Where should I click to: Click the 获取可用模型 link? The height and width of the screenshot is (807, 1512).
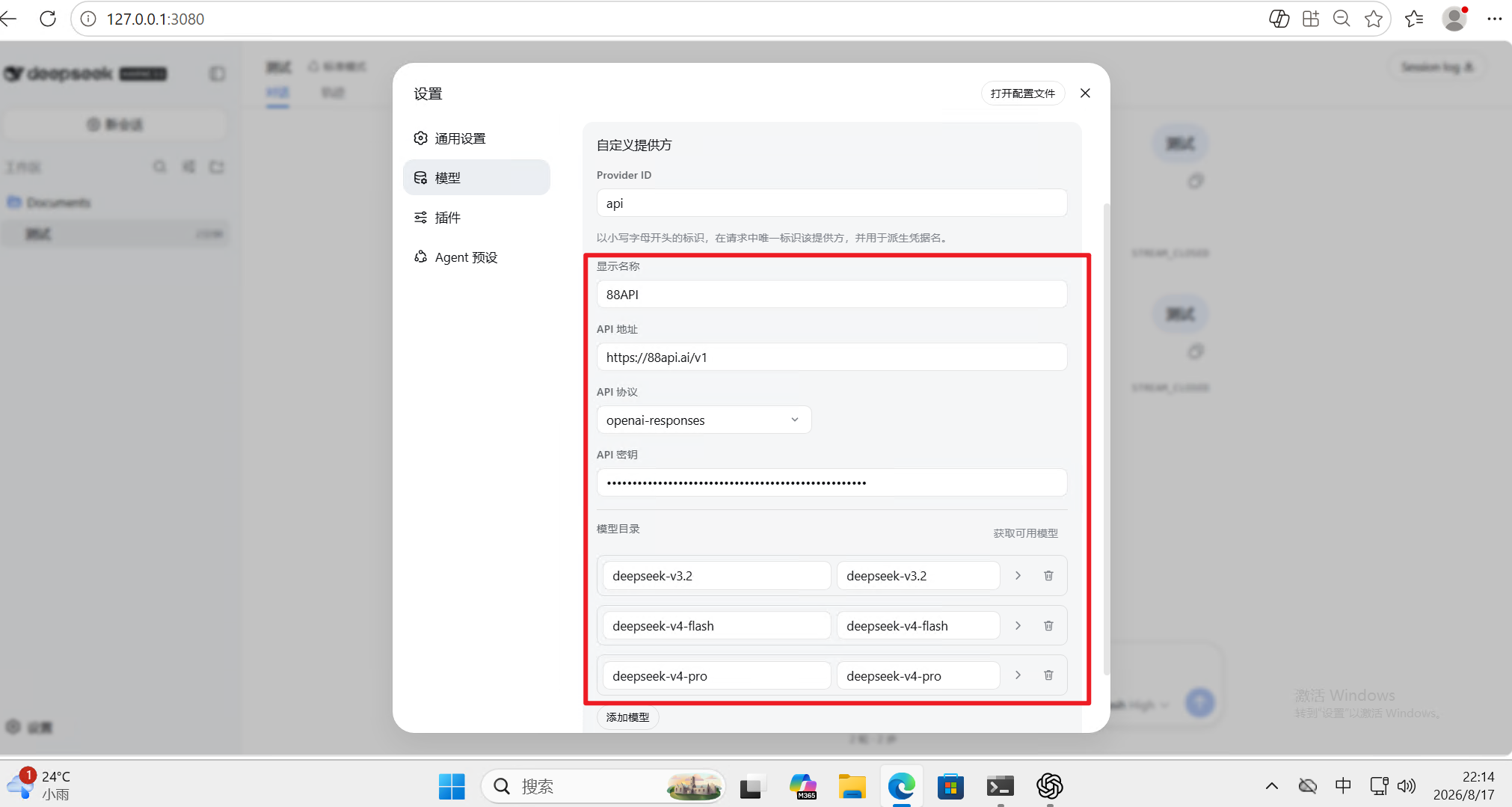pos(1025,533)
